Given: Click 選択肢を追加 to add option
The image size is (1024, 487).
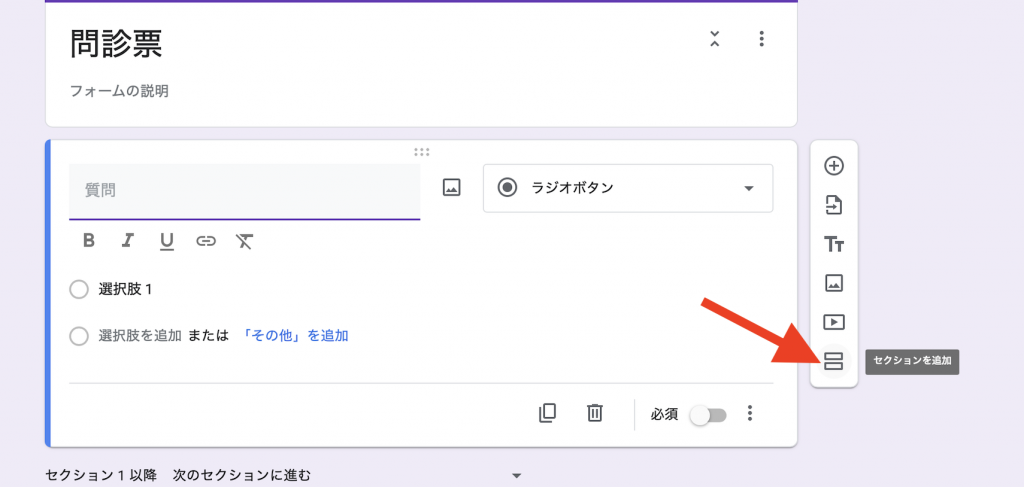Looking at the screenshot, I should pyautogui.click(x=139, y=336).
